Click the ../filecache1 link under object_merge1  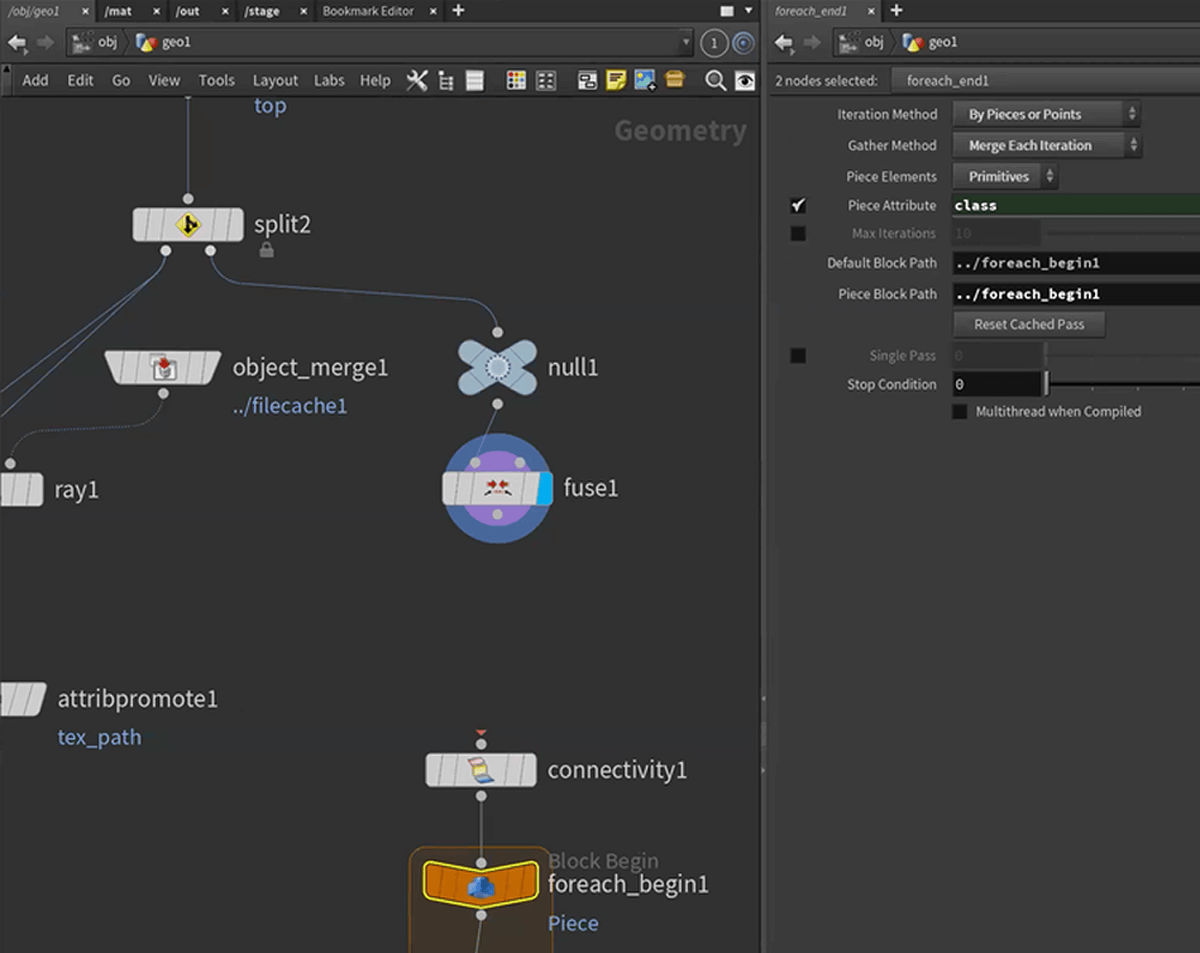point(290,407)
